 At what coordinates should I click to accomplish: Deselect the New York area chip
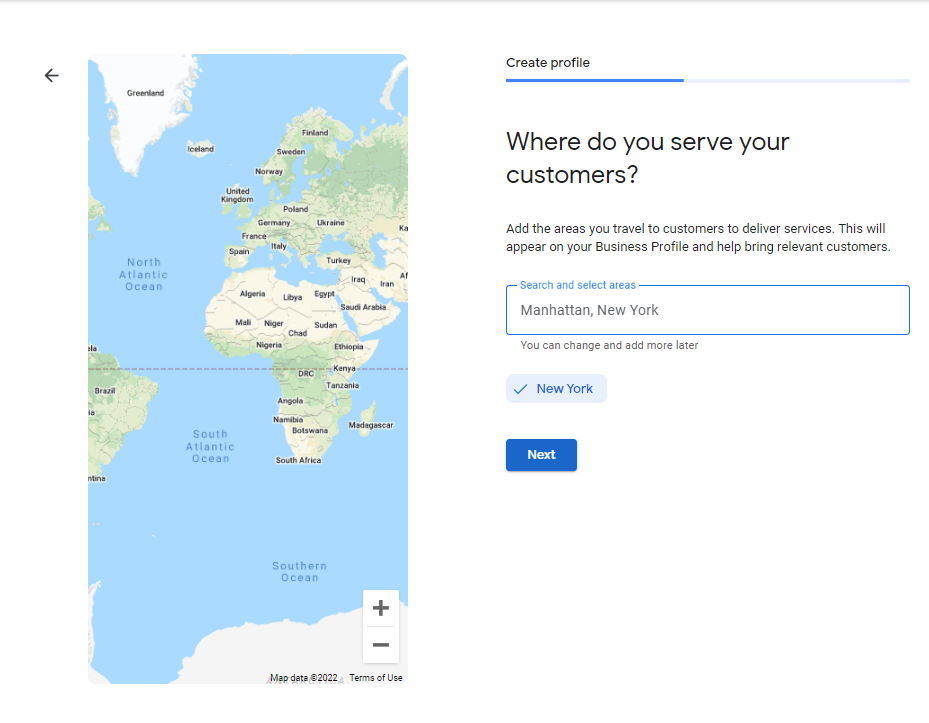pyautogui.click(x=556, y=389)
